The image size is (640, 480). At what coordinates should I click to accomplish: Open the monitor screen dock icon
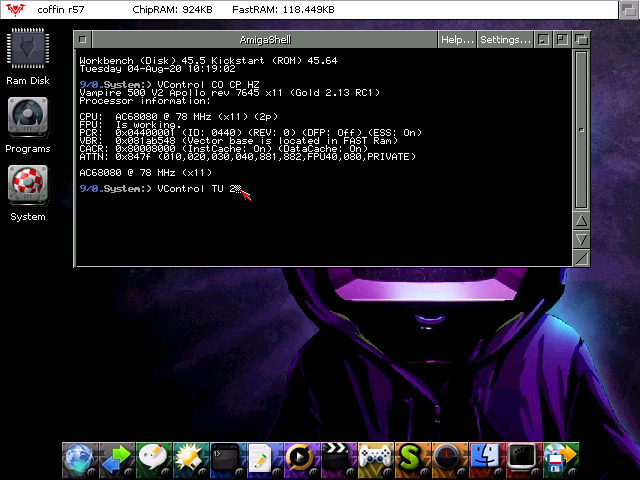(x=524, y=460)
